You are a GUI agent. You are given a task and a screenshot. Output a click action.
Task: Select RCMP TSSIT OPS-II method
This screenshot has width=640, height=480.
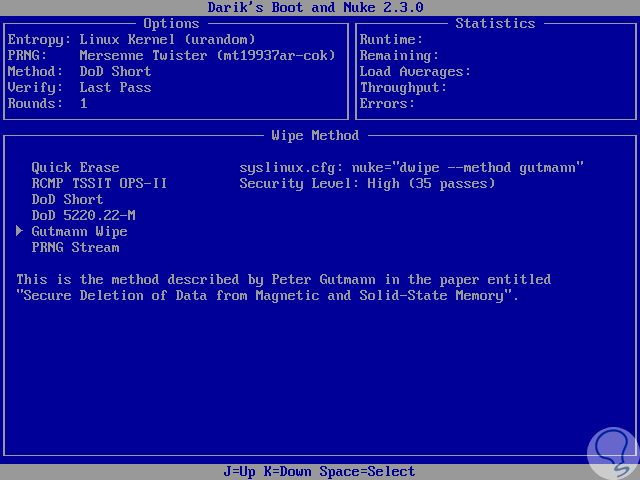[99, 184]
